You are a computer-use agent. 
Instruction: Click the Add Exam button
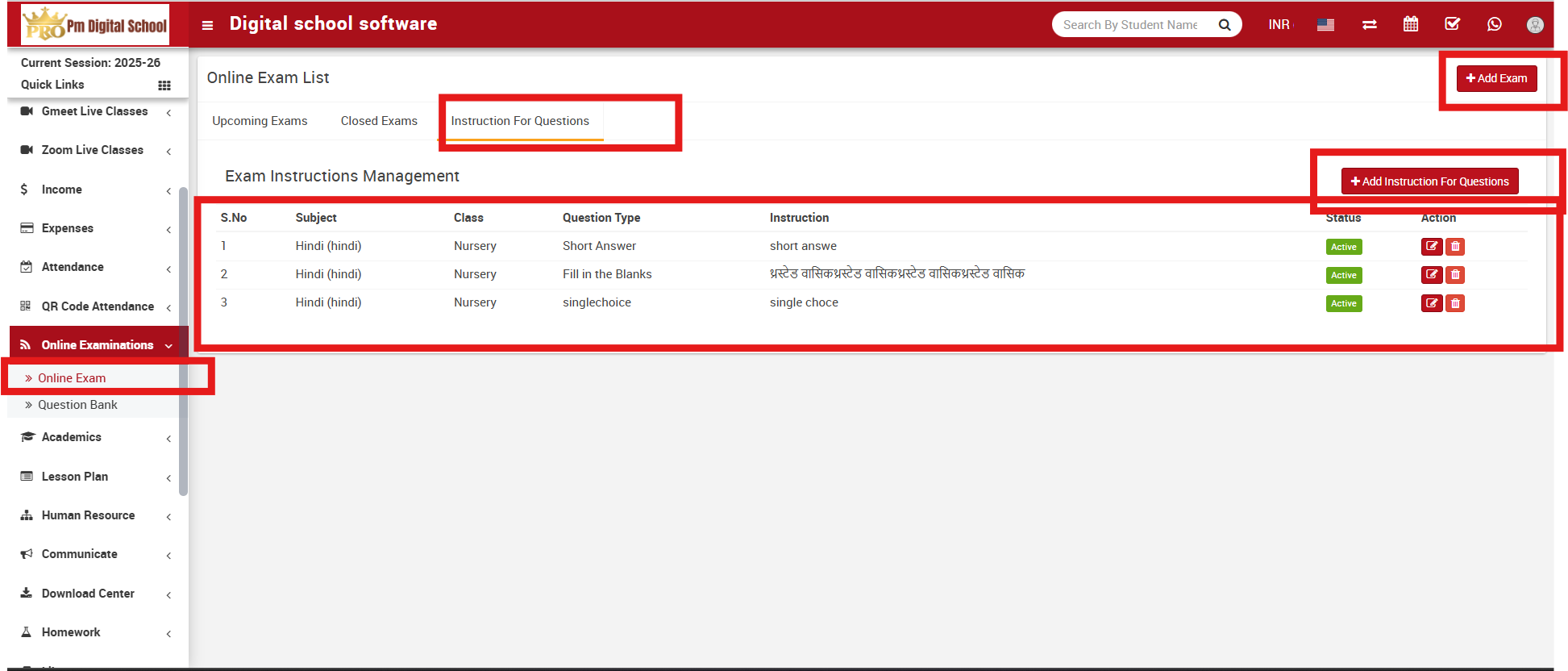point(1496,78)
